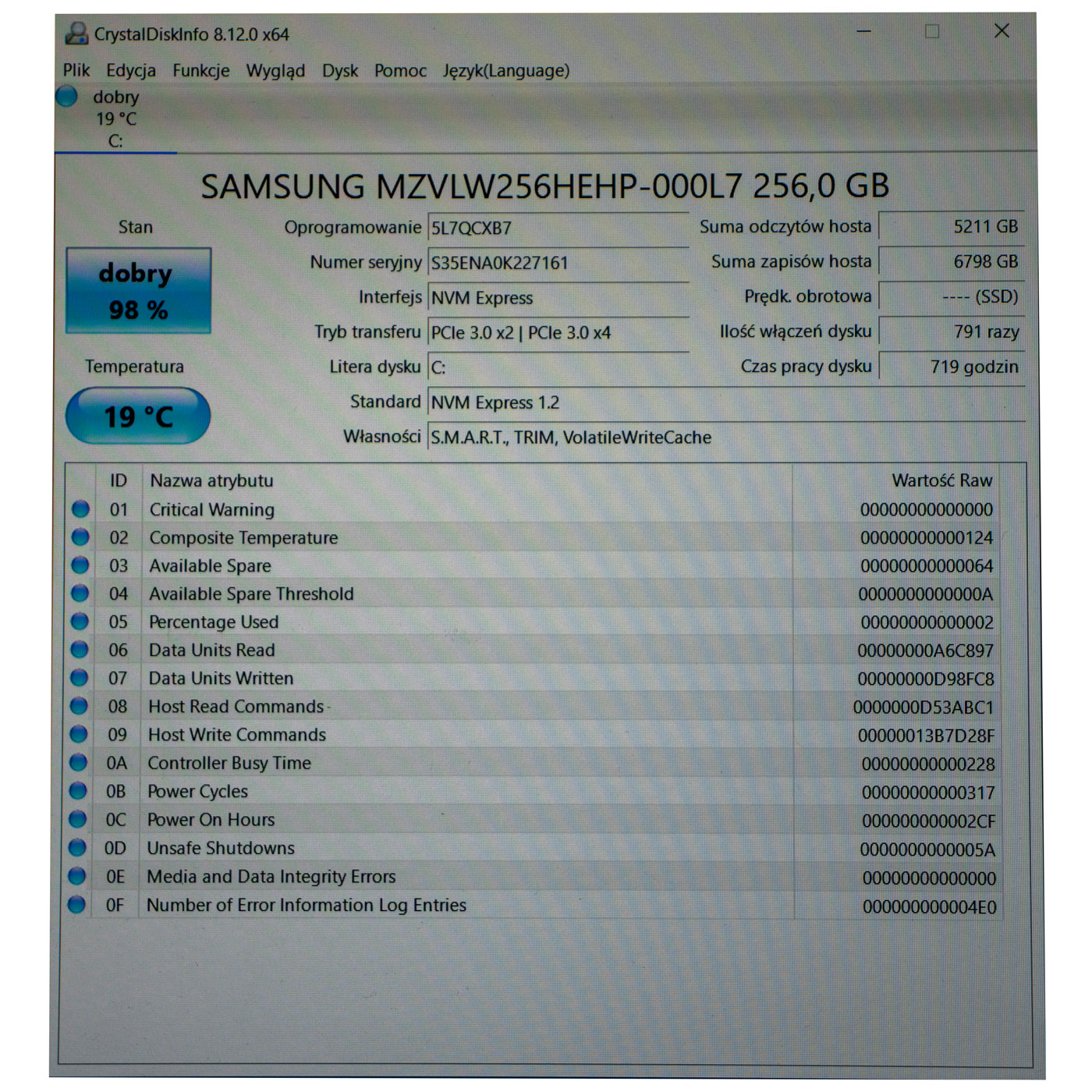Click the Wartość Raw column header
The height and width of the screenshot is (1092, 1092).
[x=897, y=480]
